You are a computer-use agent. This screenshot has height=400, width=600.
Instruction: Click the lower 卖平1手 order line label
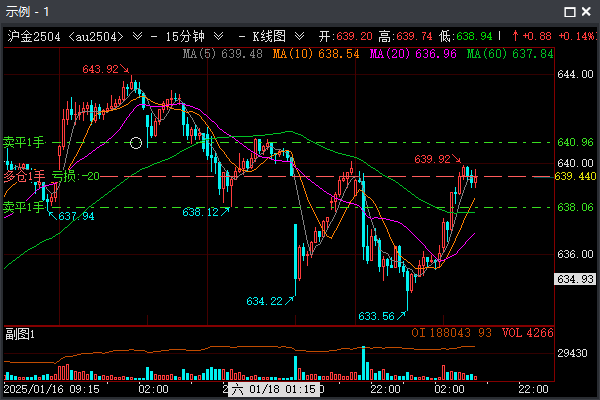pos(23,207)
